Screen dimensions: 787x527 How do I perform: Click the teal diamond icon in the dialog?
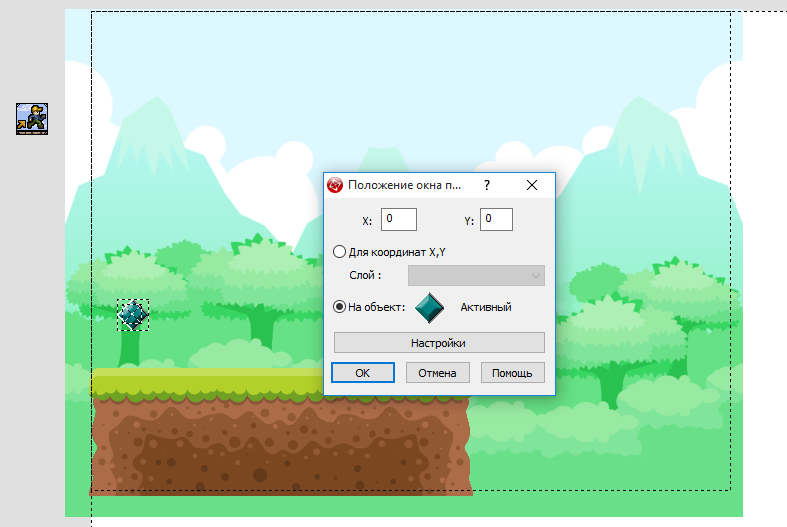pos(429,308)
